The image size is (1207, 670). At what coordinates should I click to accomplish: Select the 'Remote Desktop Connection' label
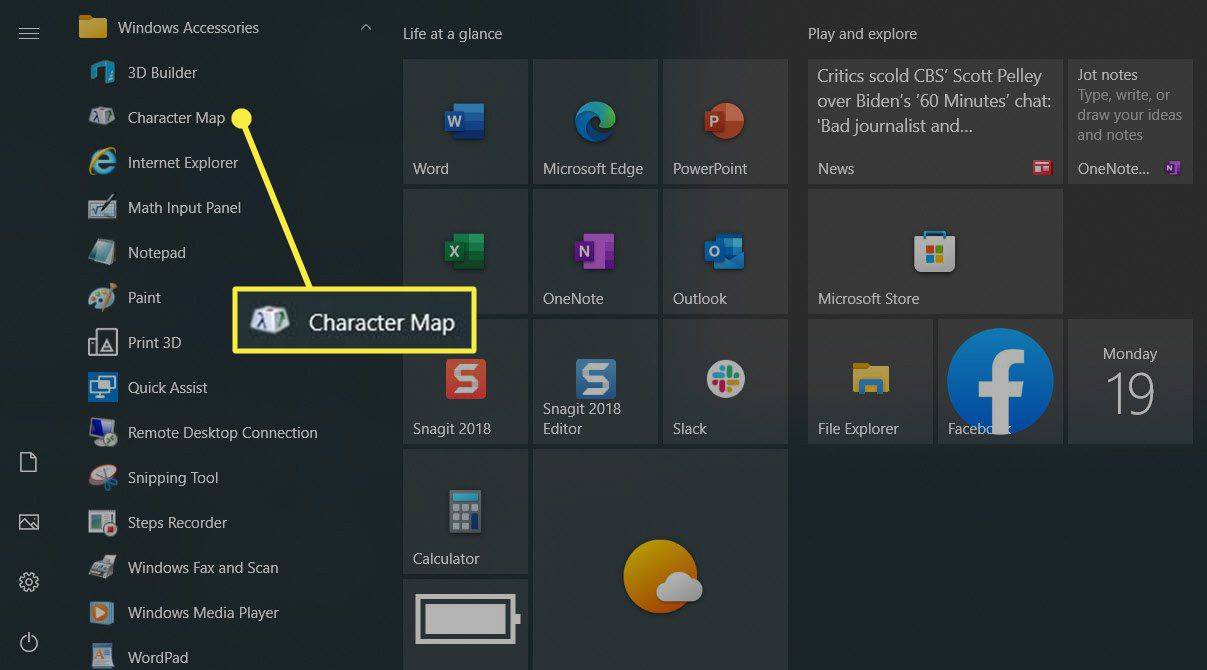223,432
